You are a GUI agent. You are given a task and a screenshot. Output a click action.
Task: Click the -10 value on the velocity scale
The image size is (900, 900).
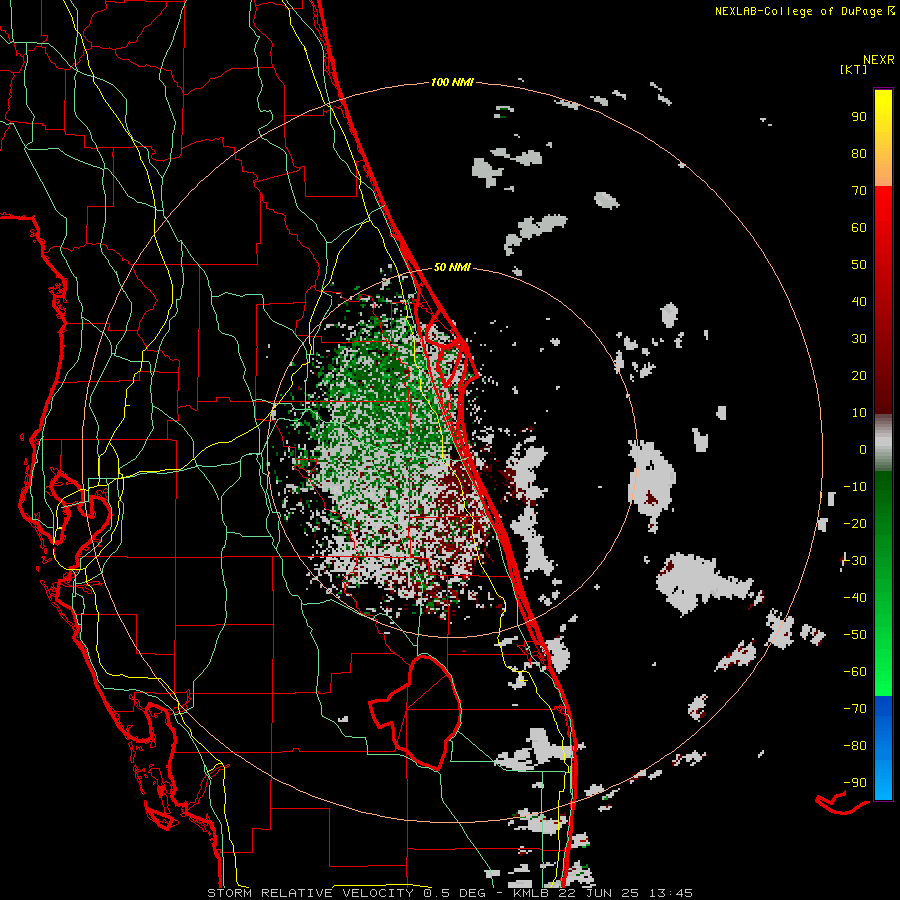click(x=855, y=487)
